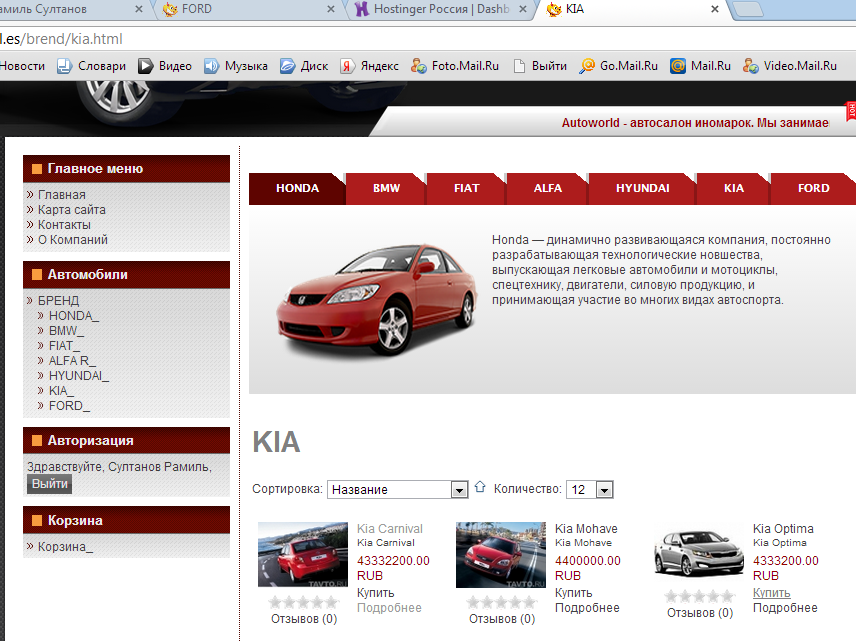The image size is (856, 641).
Task: Open the Музыка bookmark speaker icon
Action: [211, 66]
